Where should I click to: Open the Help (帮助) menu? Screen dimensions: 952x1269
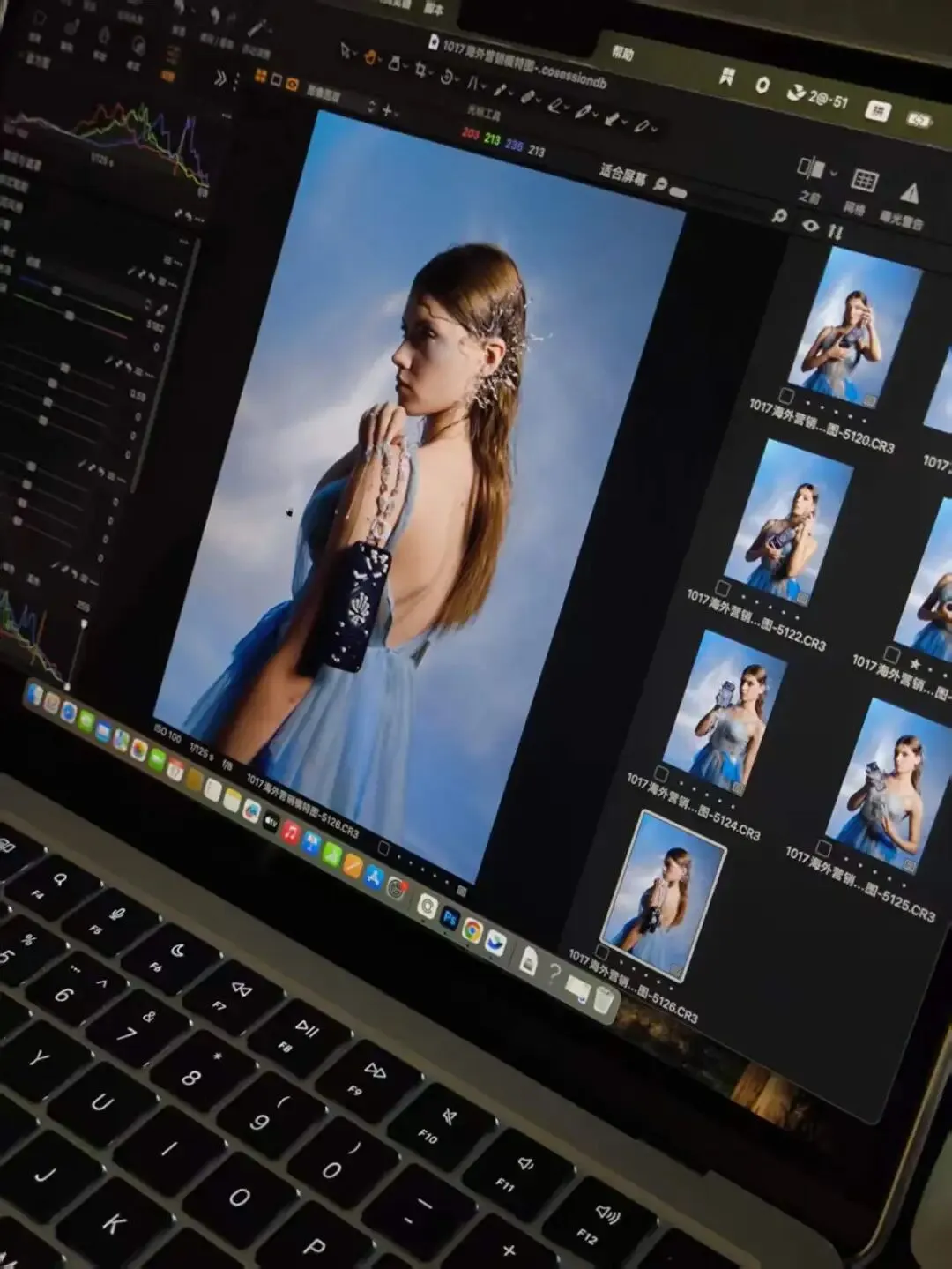622,53
